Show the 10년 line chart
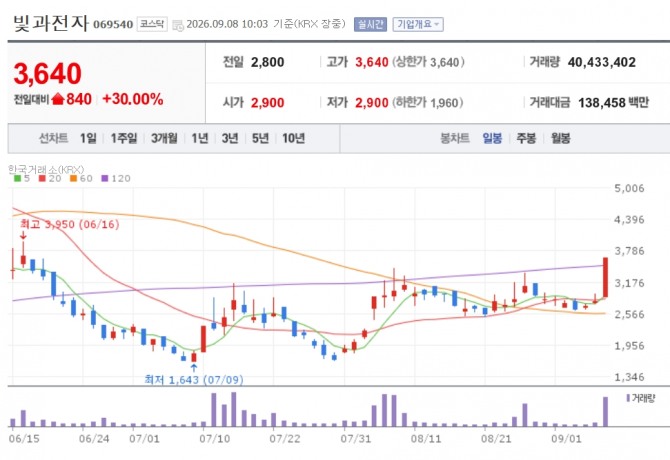The width and height of the screenshot is (670, 460). pos(293,138)
